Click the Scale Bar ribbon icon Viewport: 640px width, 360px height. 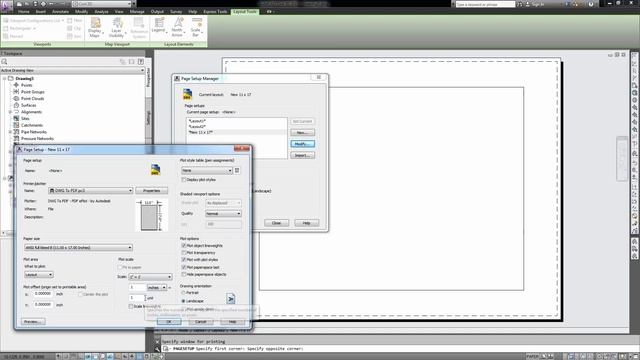pyautogui.click(x=196, y=27)
